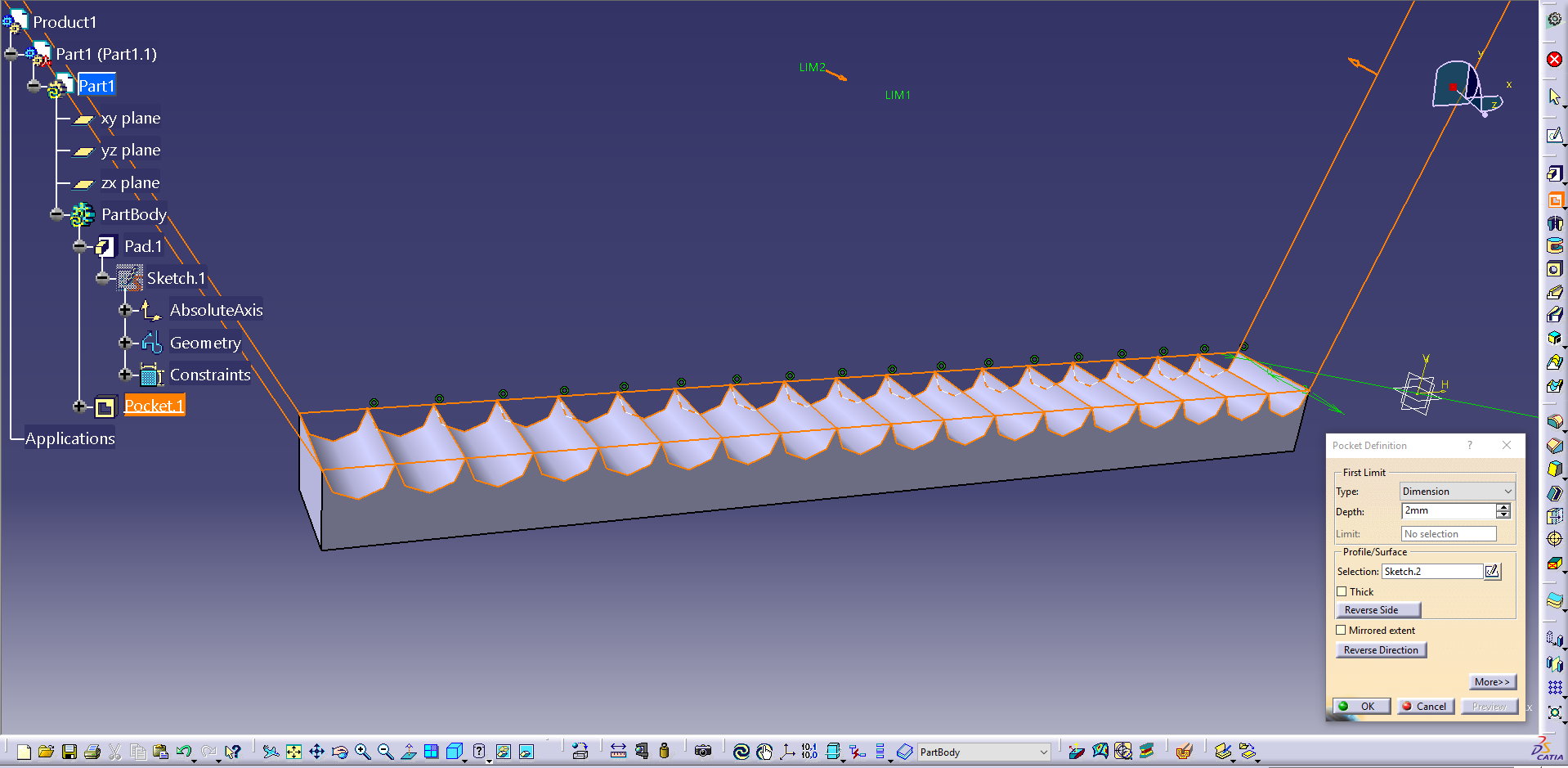Open a file with the folder icon
1568x768 pixels.
pos(46,752)
